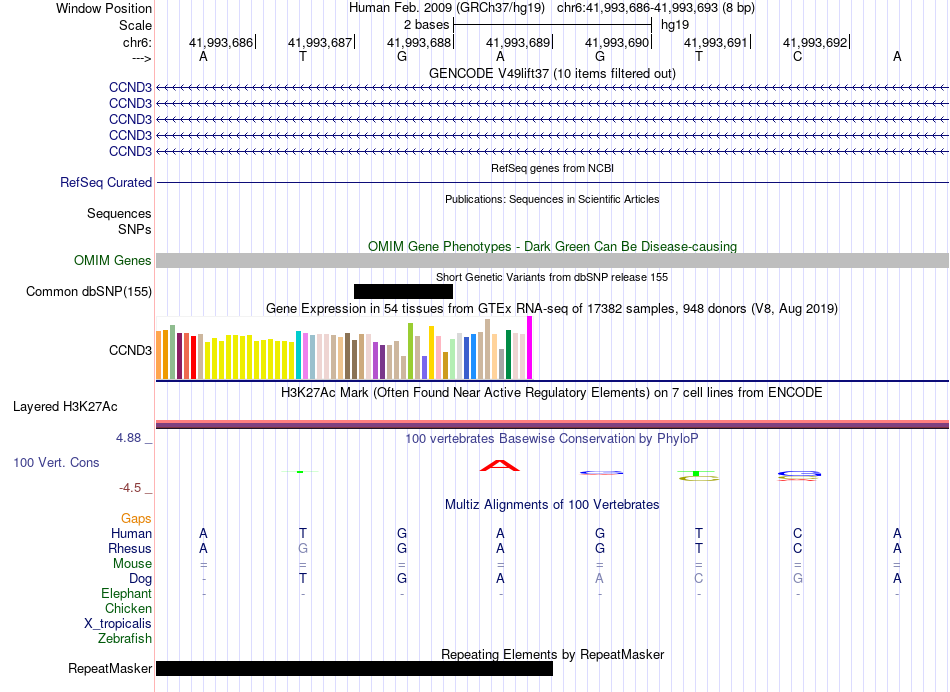950x692 pixels.
Task: Click the Gaps row label
Action: coord(136,519)
